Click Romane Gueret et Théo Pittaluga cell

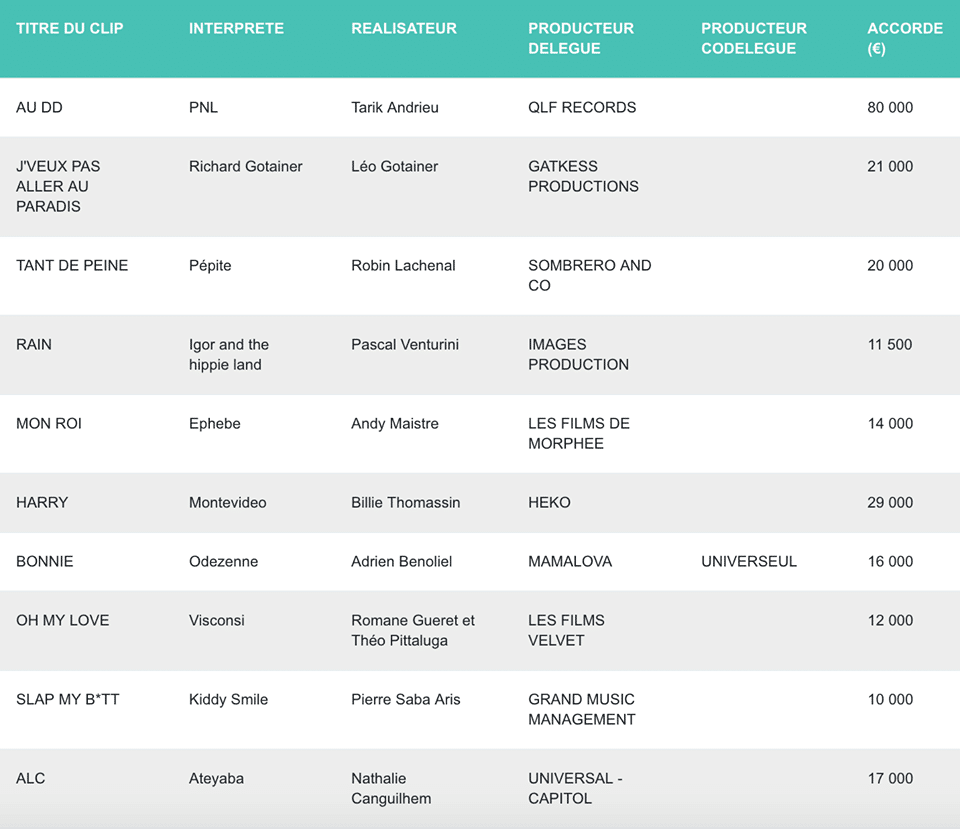pyautogui.click(x=413, y=630)
